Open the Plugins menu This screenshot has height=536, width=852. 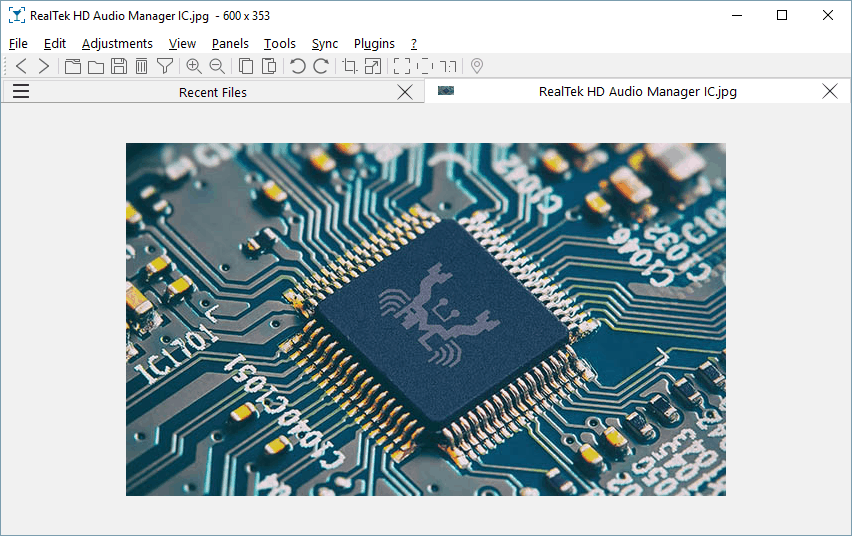(374, 43)
